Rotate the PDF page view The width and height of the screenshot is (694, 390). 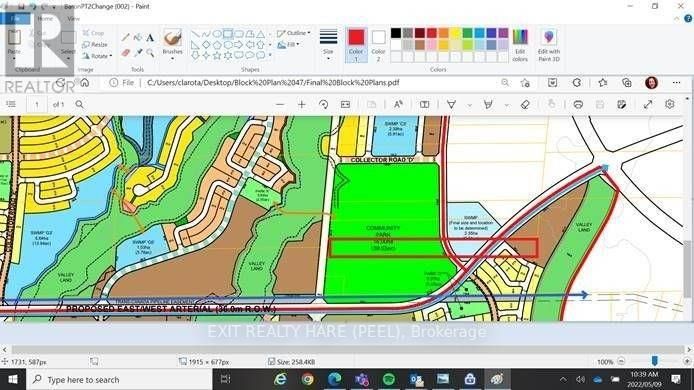(323, 104)
